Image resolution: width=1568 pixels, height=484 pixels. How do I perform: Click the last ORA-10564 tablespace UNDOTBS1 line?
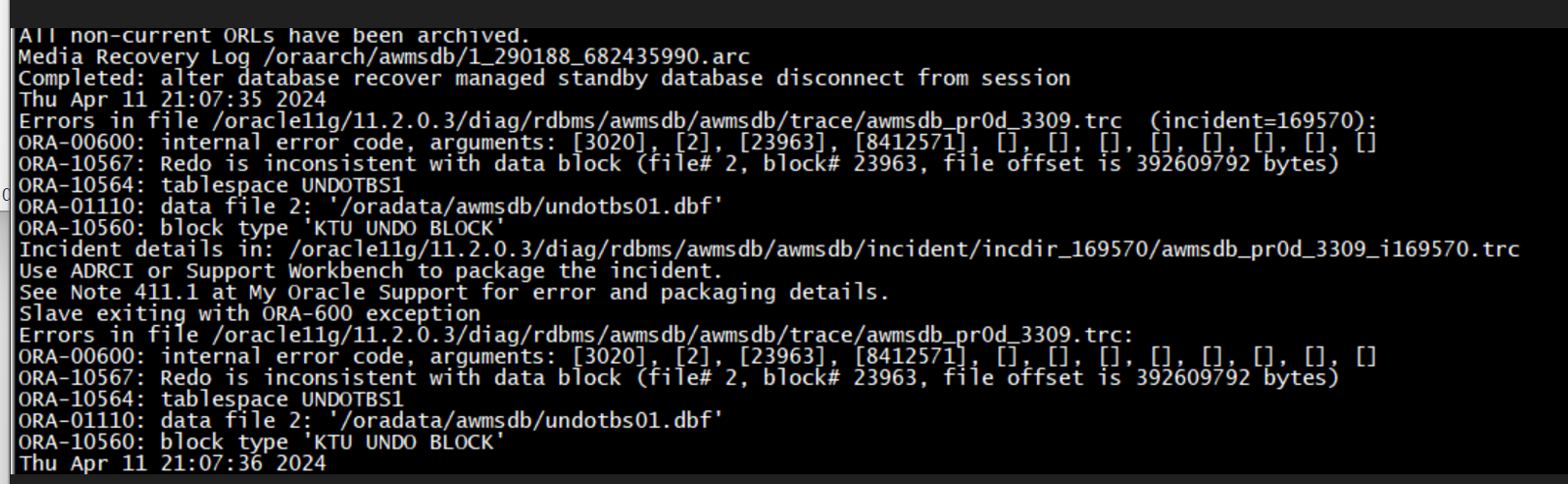pyautogui.click(x=209, y=399)
